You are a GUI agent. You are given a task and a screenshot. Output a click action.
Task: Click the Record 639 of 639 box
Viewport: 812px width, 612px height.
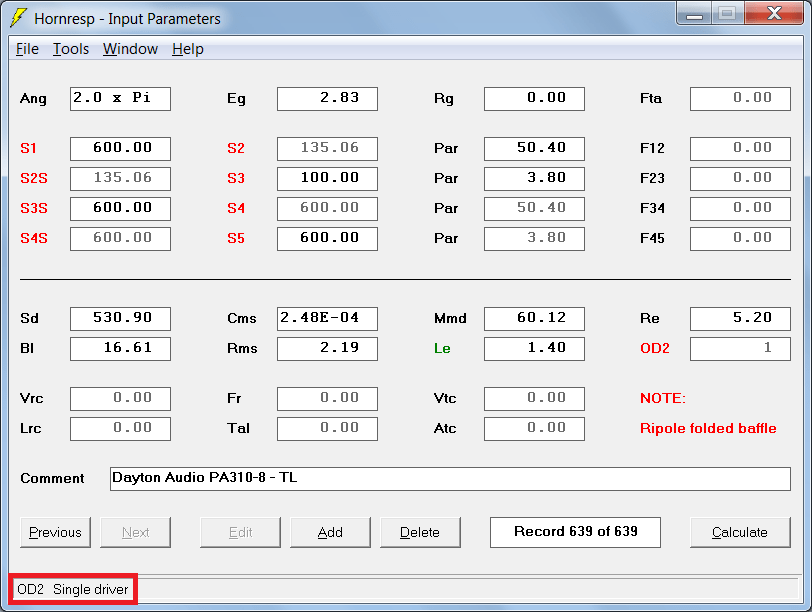[x=575, y=532]
